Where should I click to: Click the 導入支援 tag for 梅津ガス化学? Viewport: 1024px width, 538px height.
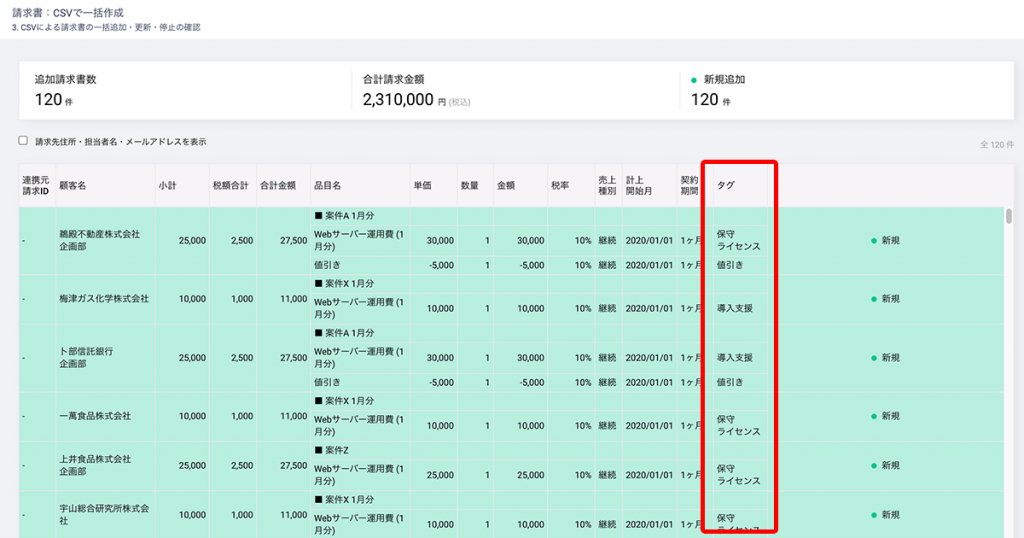click(x=735, y=308)
